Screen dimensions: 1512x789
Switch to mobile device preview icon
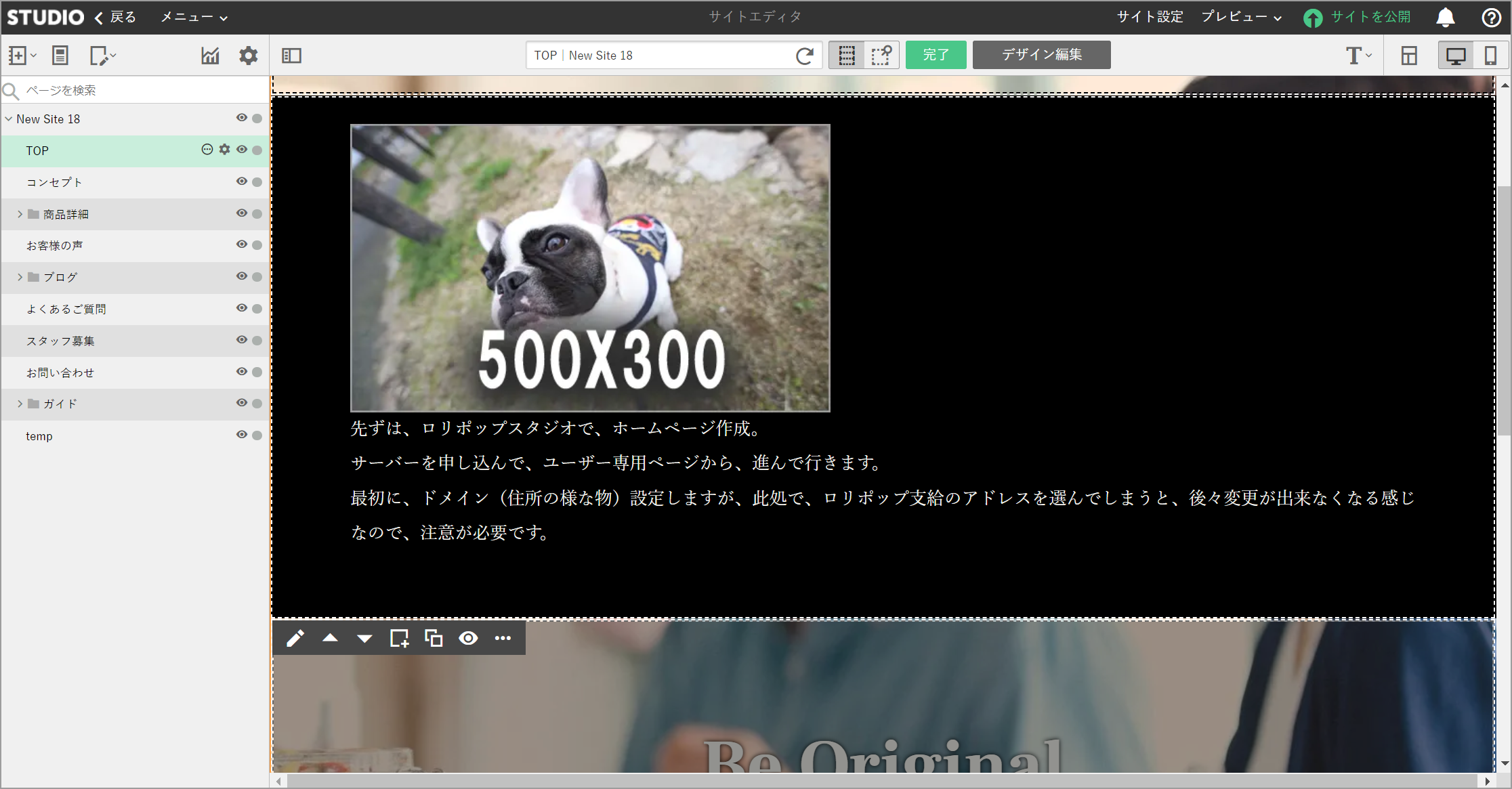(x=1490, y=56)
